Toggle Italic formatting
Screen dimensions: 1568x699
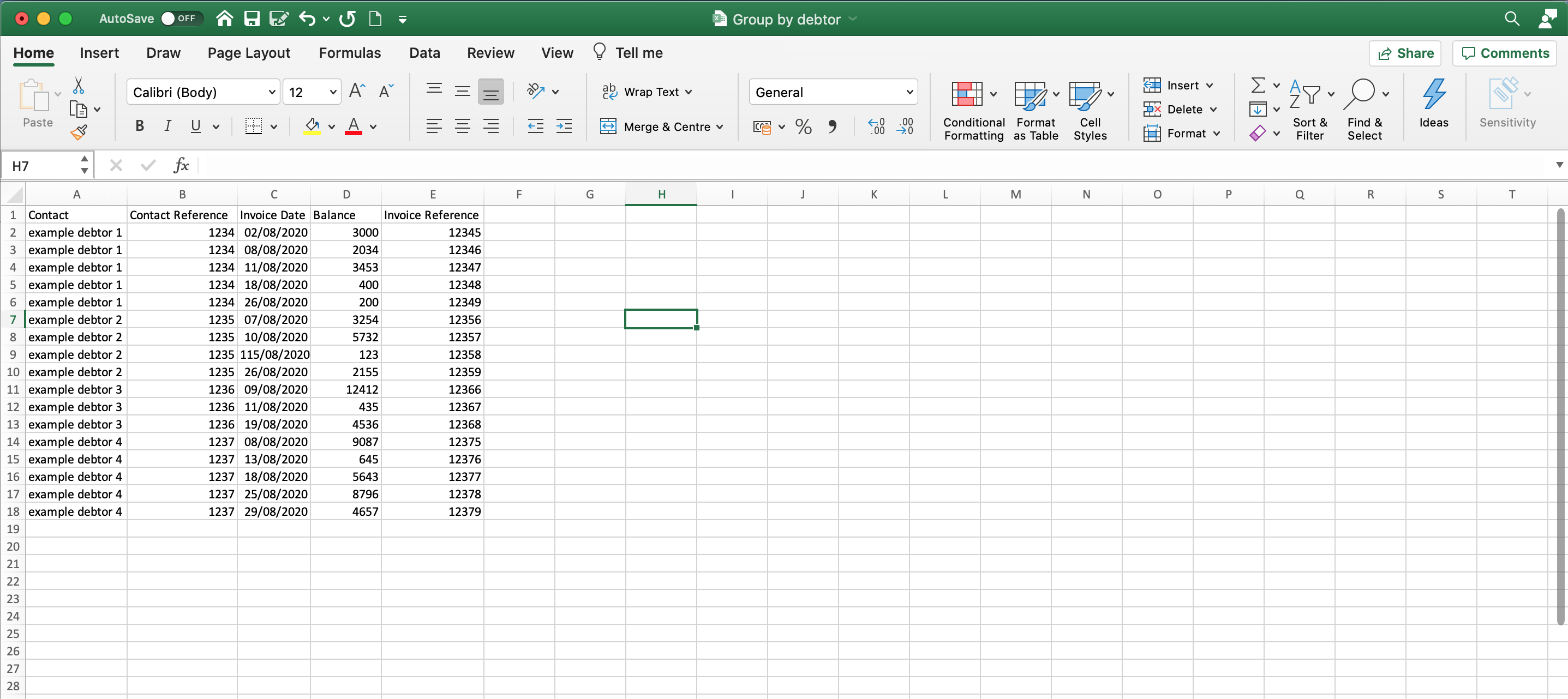pos(167,126)
